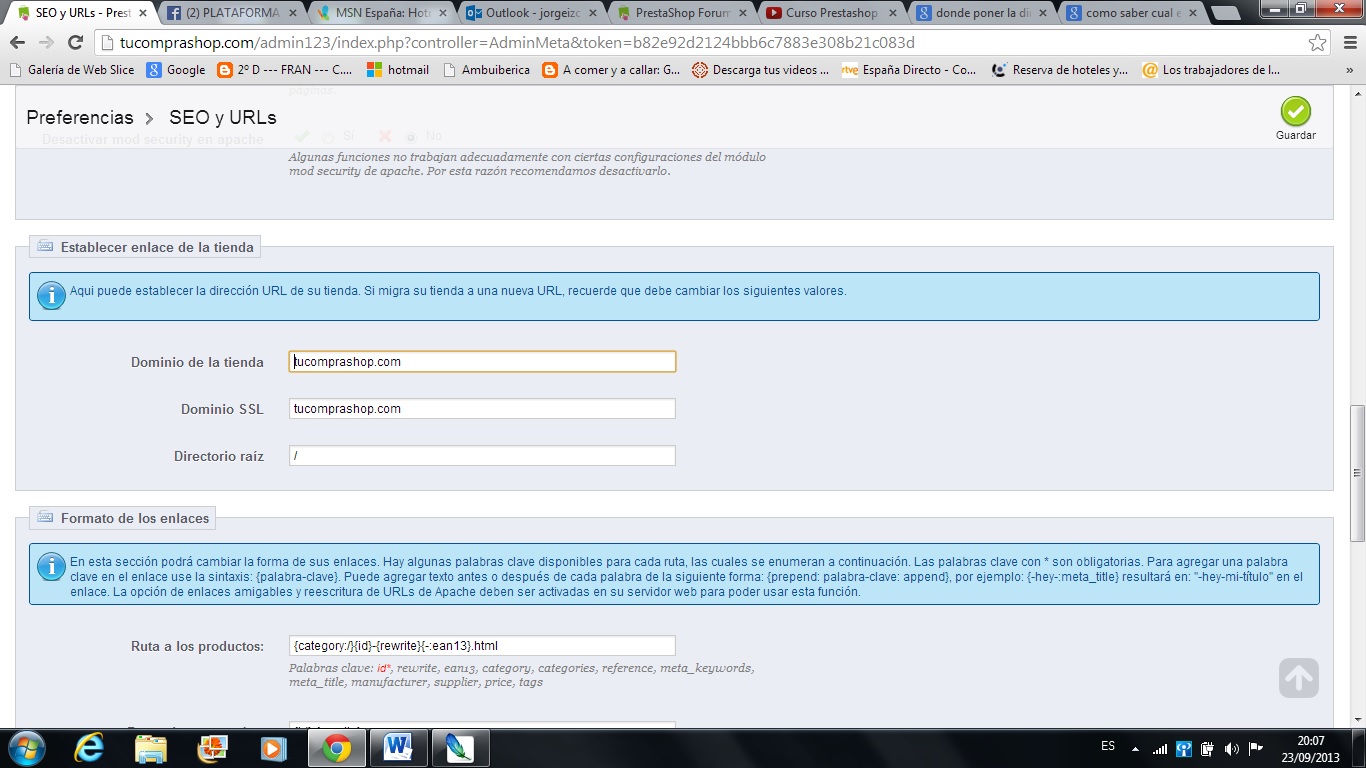This screenshot has height=768, width=1366.
Task: Click the browser address bar URL
Action: (x=517, y=43)
